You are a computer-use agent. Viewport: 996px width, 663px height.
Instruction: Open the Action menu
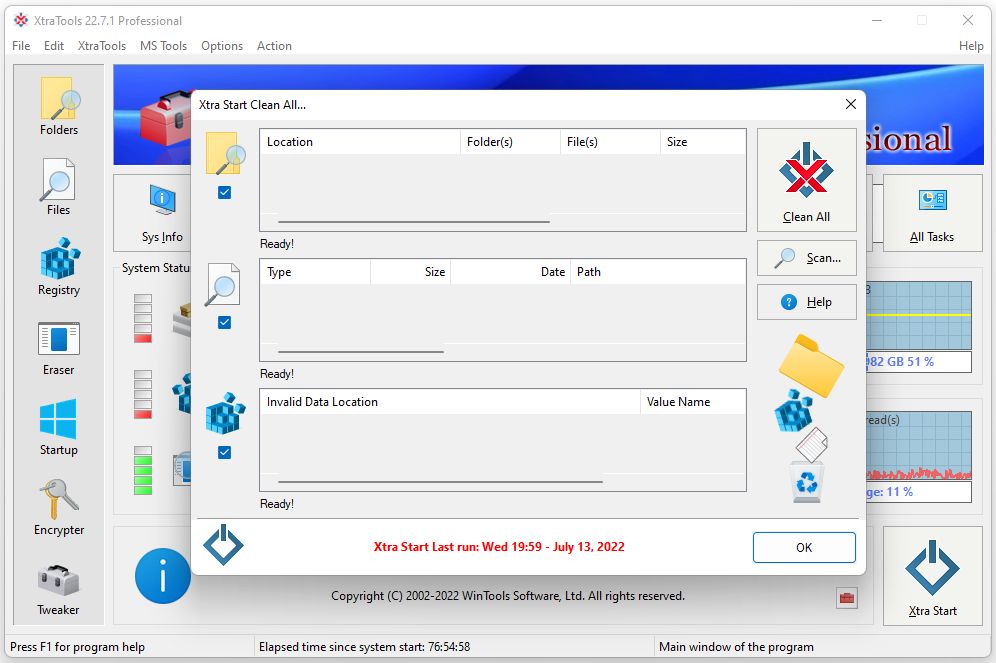(x=274, y=46)
